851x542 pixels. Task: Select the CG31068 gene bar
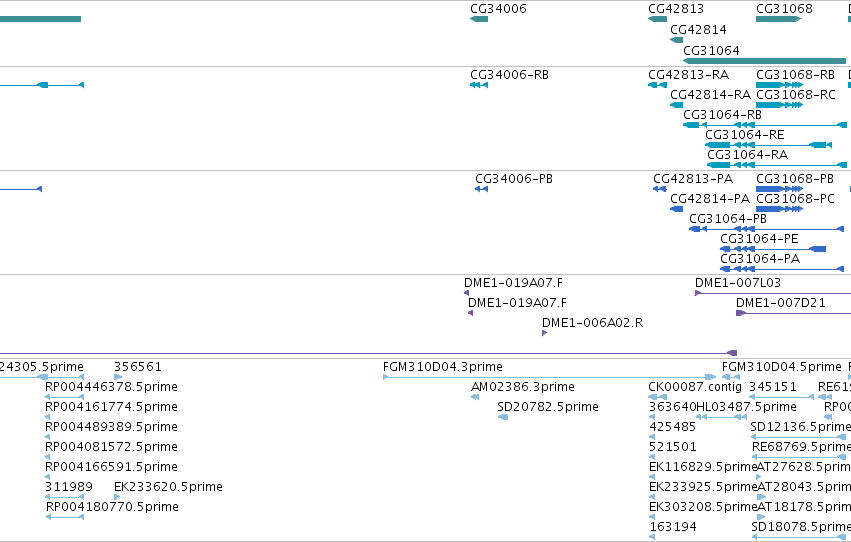pyautogui.click(x=778, y=19)
